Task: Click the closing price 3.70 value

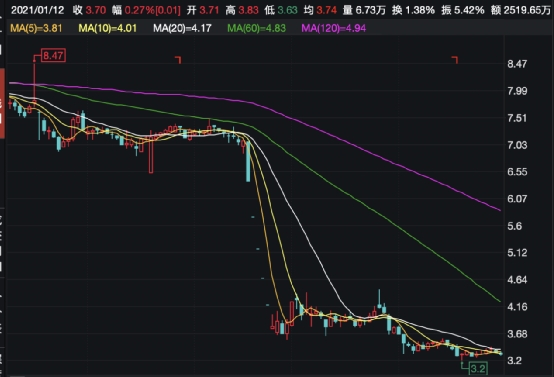Action: [96, 10]
